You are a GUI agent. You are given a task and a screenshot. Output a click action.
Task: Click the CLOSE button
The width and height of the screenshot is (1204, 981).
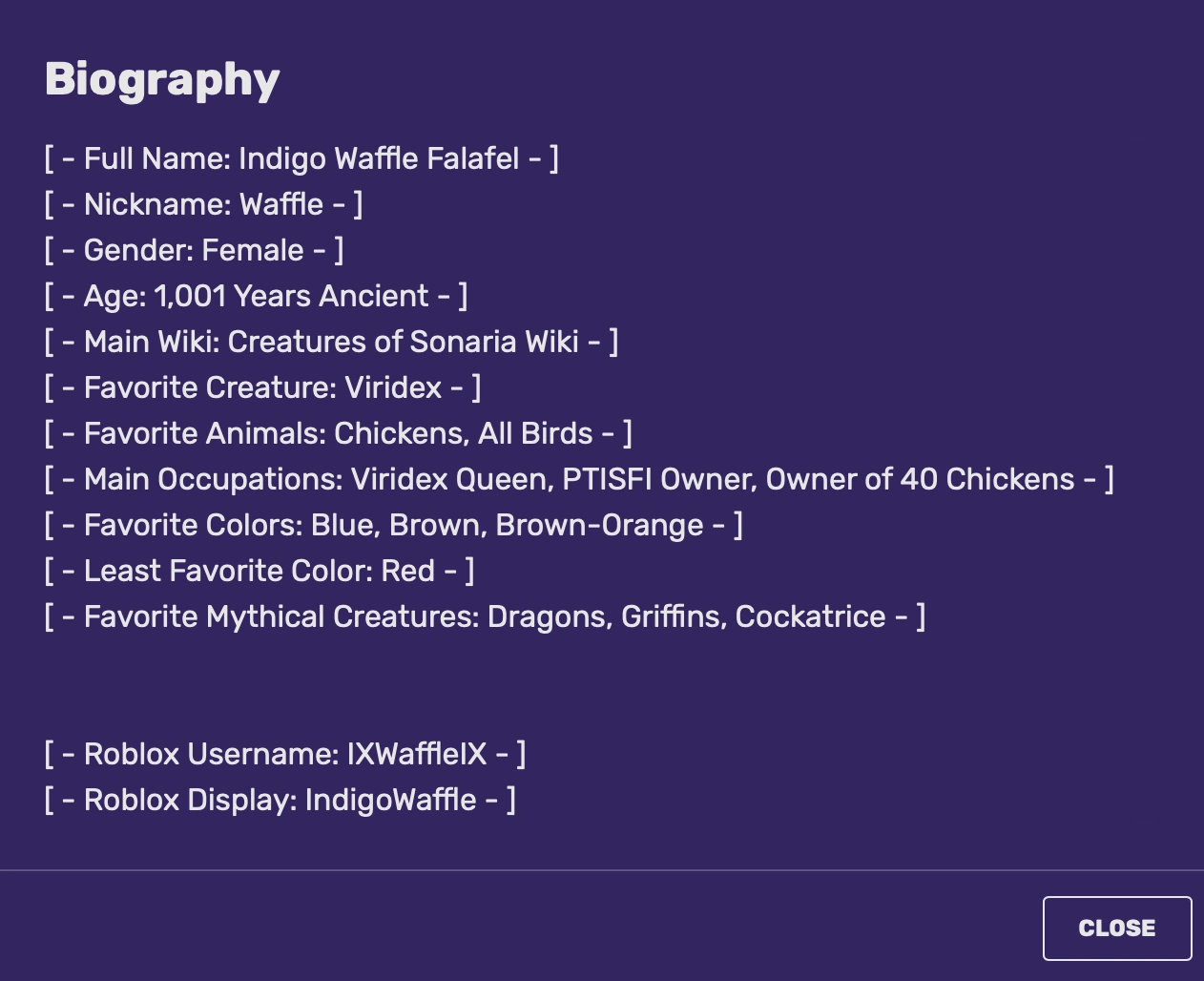(1117, 928)
